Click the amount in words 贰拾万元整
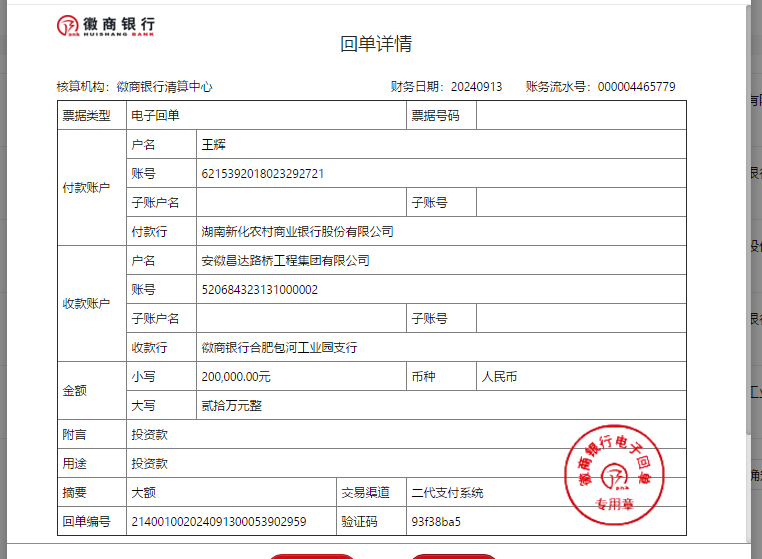The height and width of the screenshot is (559, 762). pyautogui.click(x=232, y=406)
